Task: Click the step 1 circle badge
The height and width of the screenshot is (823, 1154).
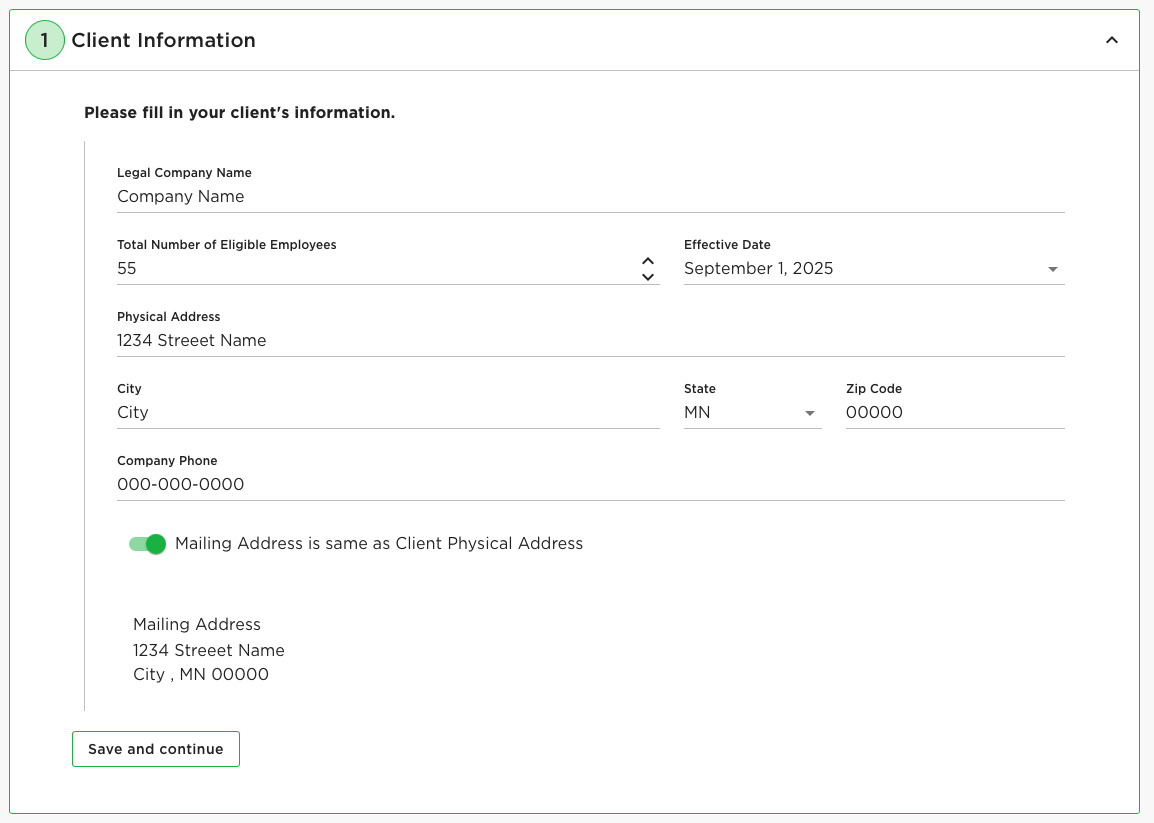Action: coord(45,40)
